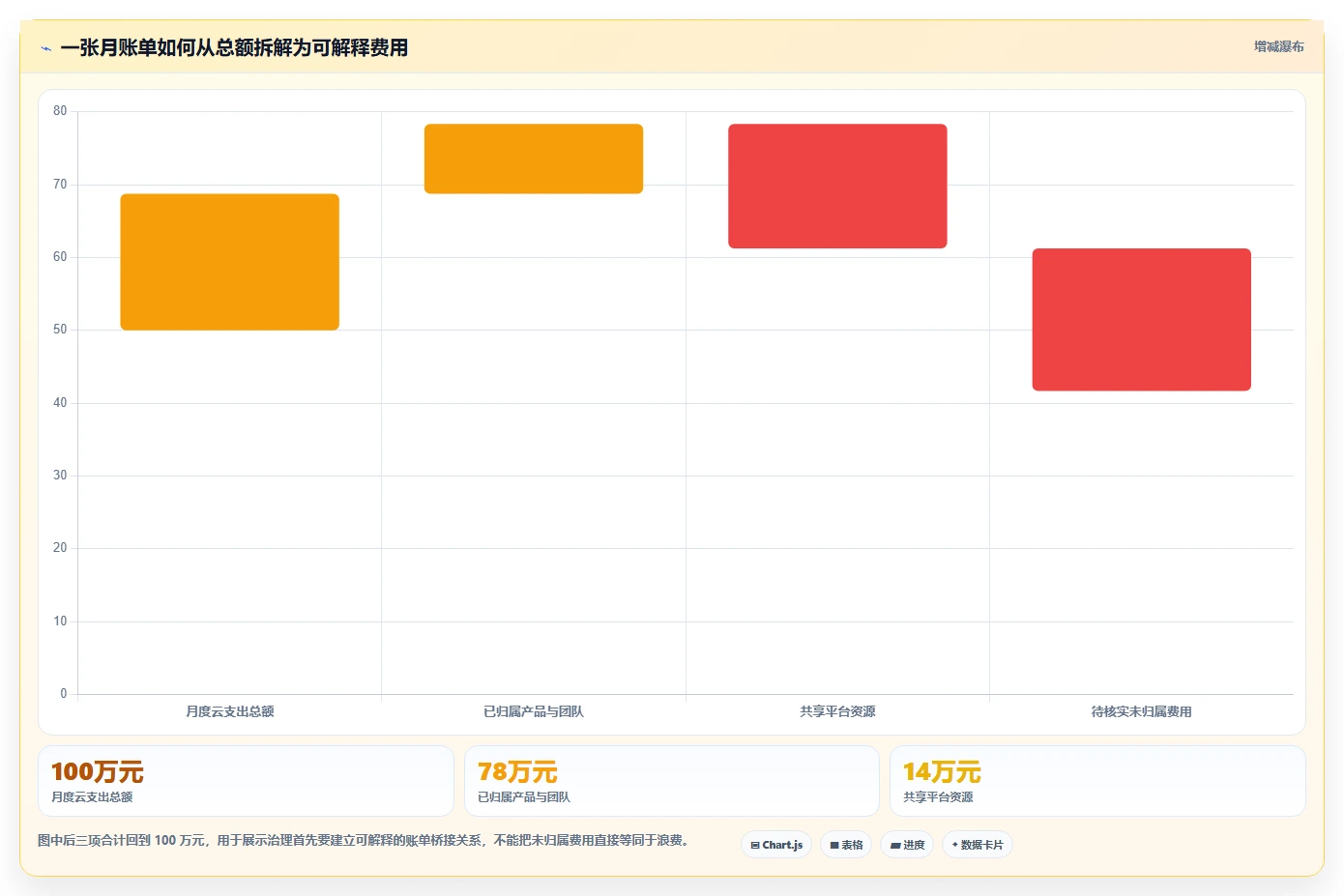The image size is (1344, 896).
Task: Click the y-axis tick 0
Action: click(x=64, y=694)
